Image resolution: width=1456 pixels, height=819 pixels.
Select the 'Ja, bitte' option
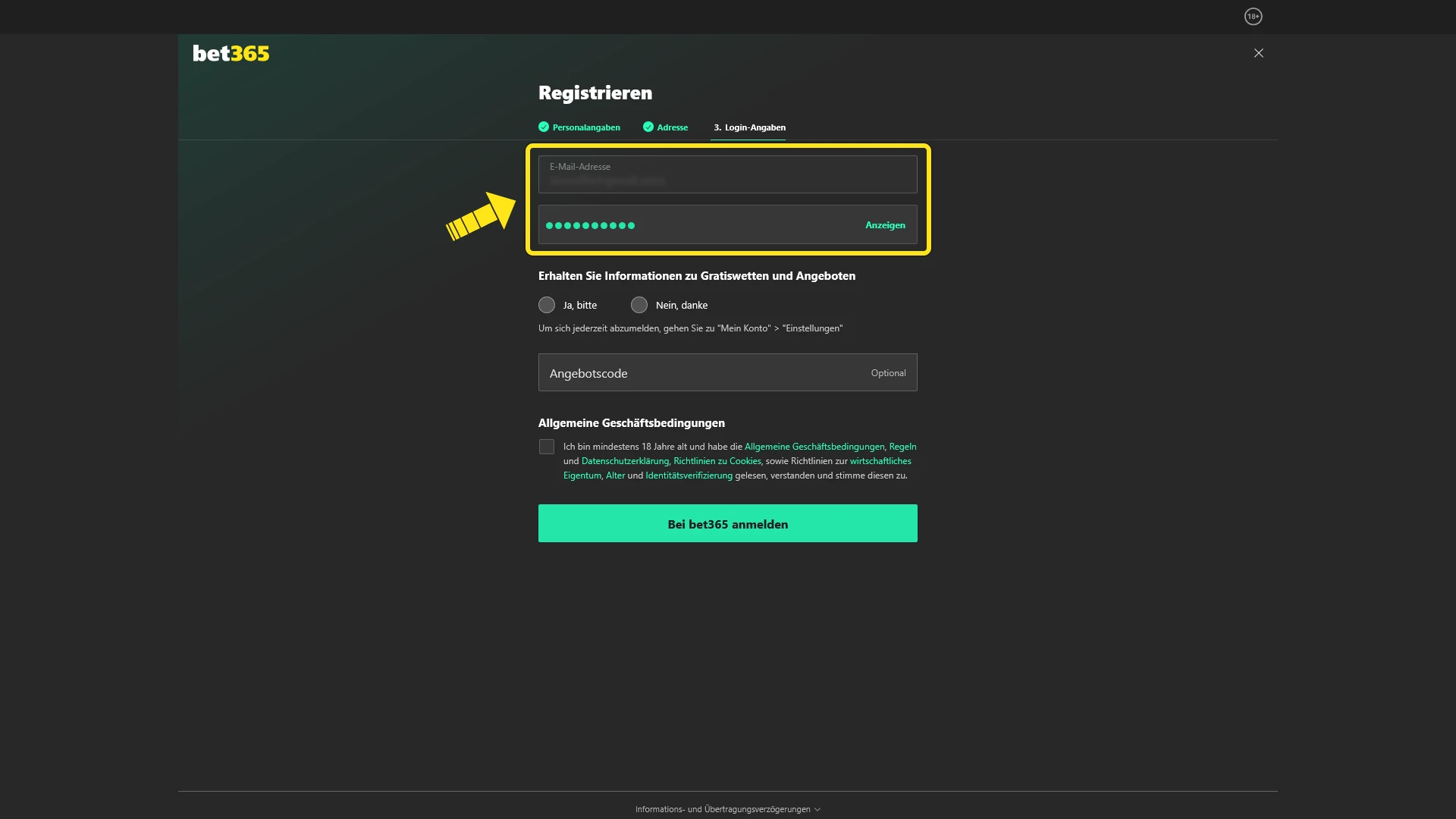[x=547, y=305]
